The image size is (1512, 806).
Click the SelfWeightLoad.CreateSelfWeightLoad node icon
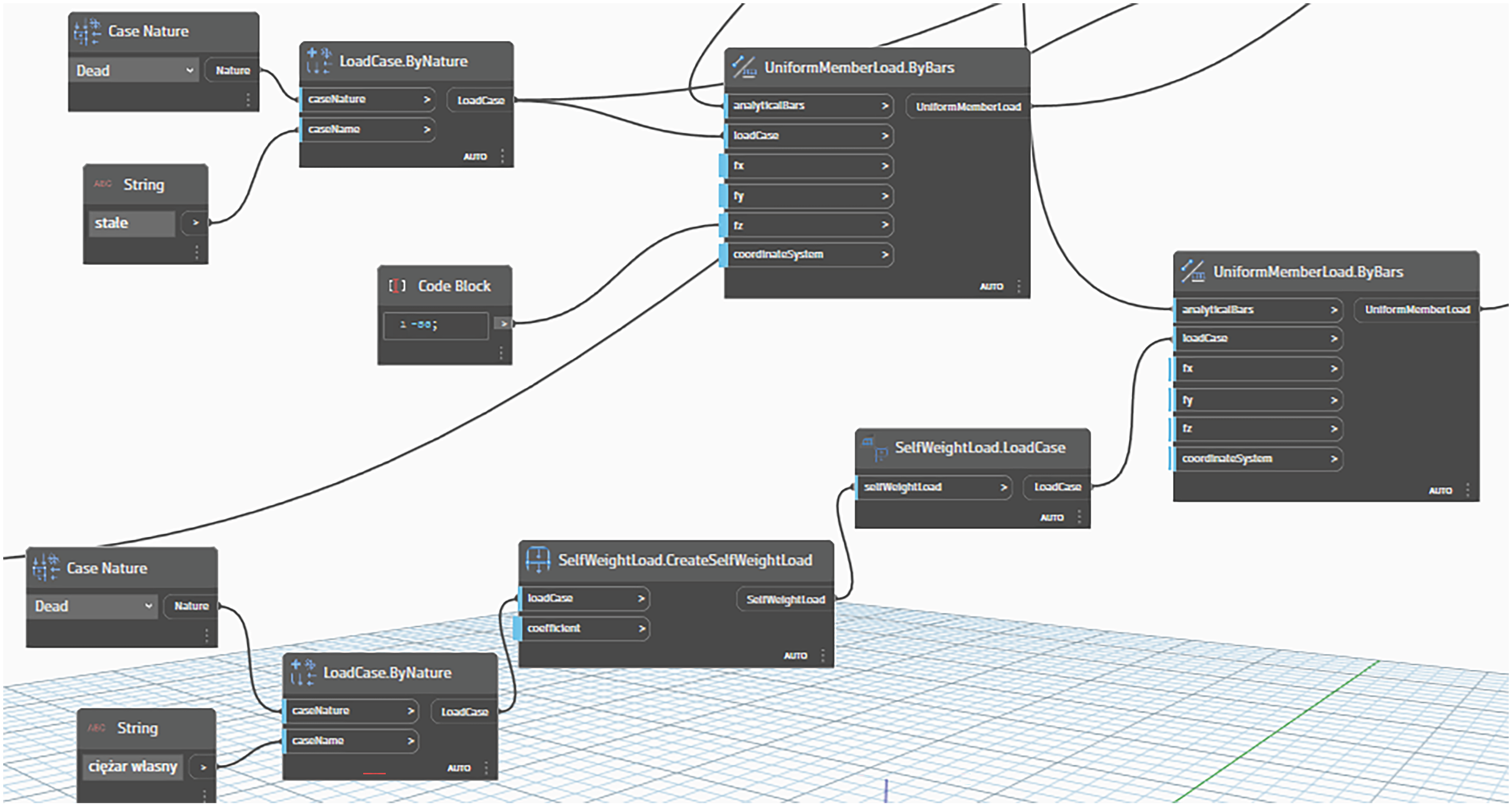tap(538, 559)
